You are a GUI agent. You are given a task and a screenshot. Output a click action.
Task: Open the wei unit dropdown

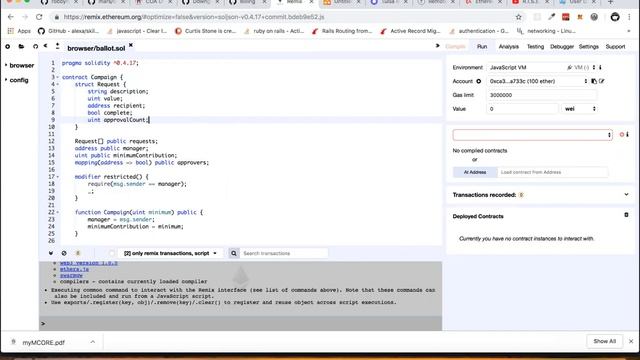point(580,109)
